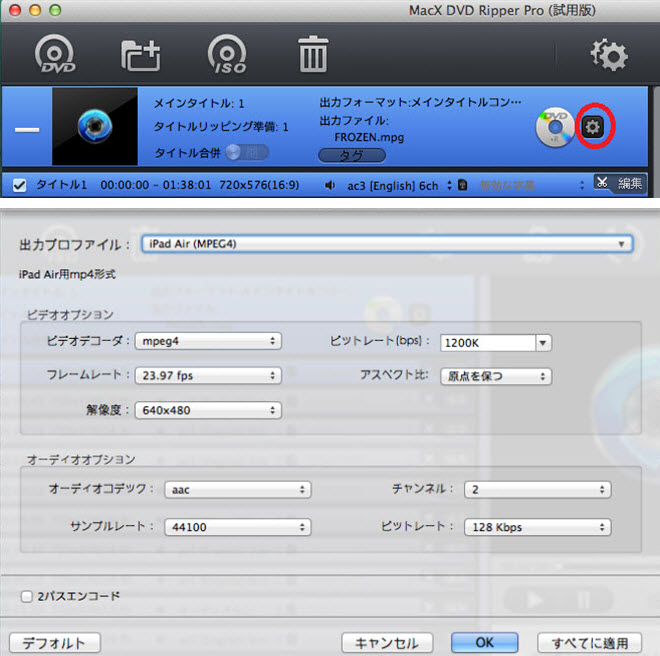Open the ビデオデコーダ mpeg4 dropdown
660x656 pixels.
coord(208,341)
